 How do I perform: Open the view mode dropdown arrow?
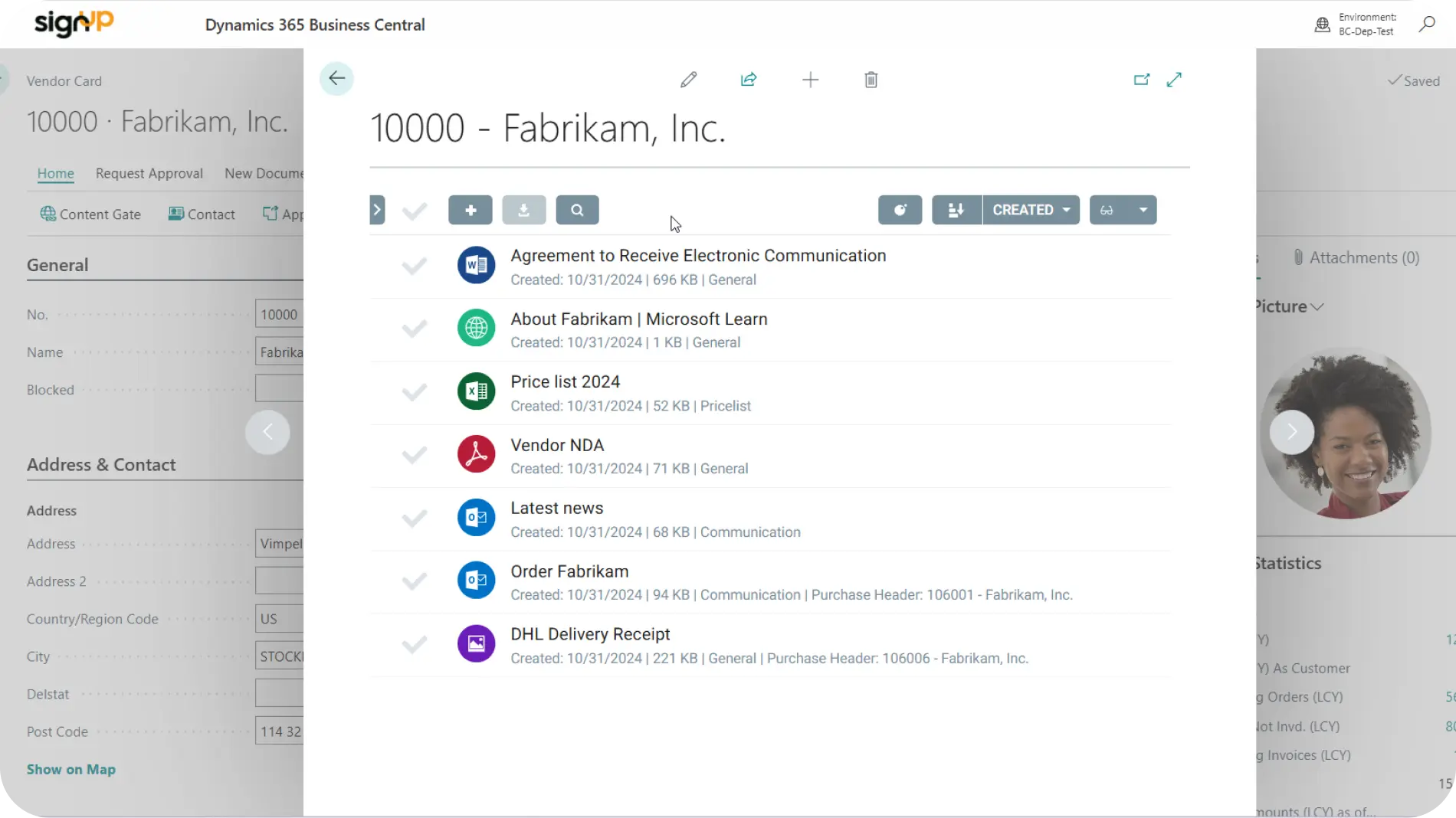[x=1143, y=210]
